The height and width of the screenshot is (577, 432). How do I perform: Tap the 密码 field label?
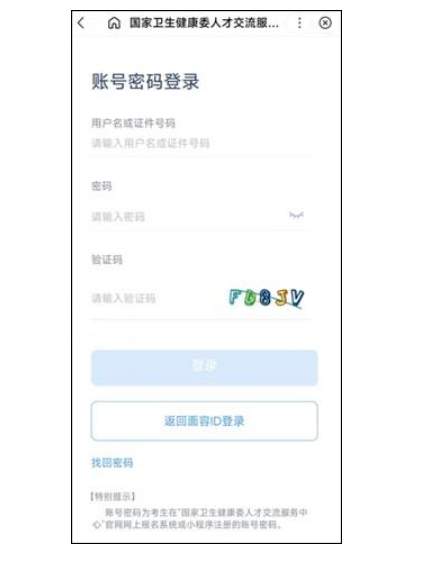(102, 186)
